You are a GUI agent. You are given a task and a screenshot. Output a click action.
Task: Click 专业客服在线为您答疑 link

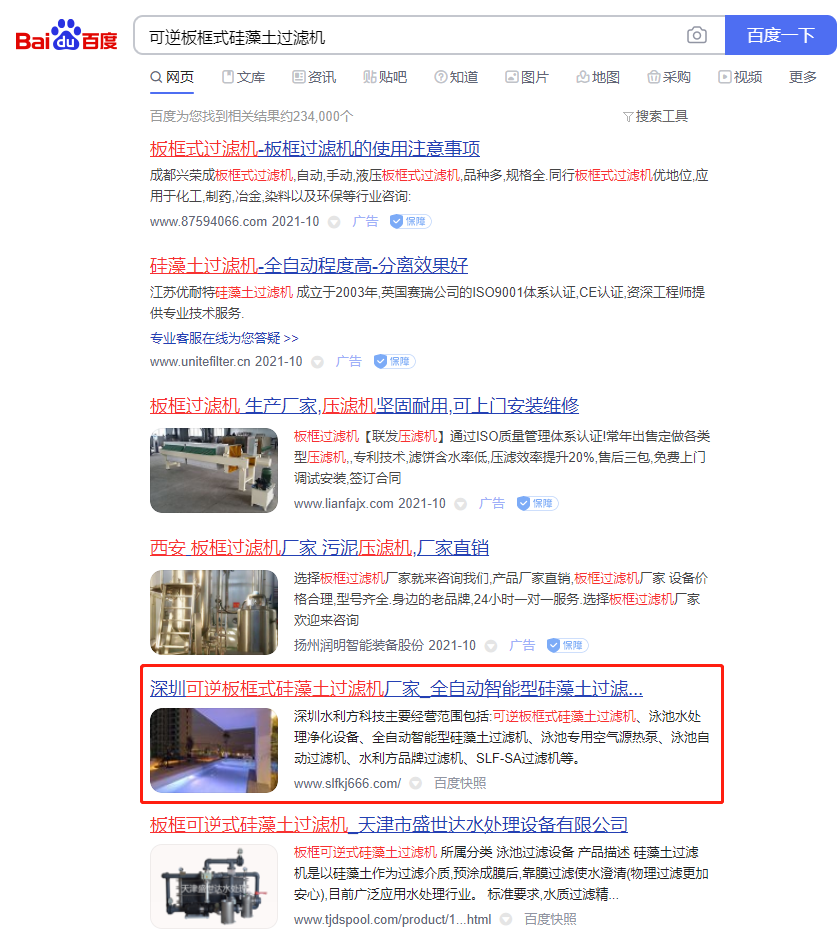(224, 338)
